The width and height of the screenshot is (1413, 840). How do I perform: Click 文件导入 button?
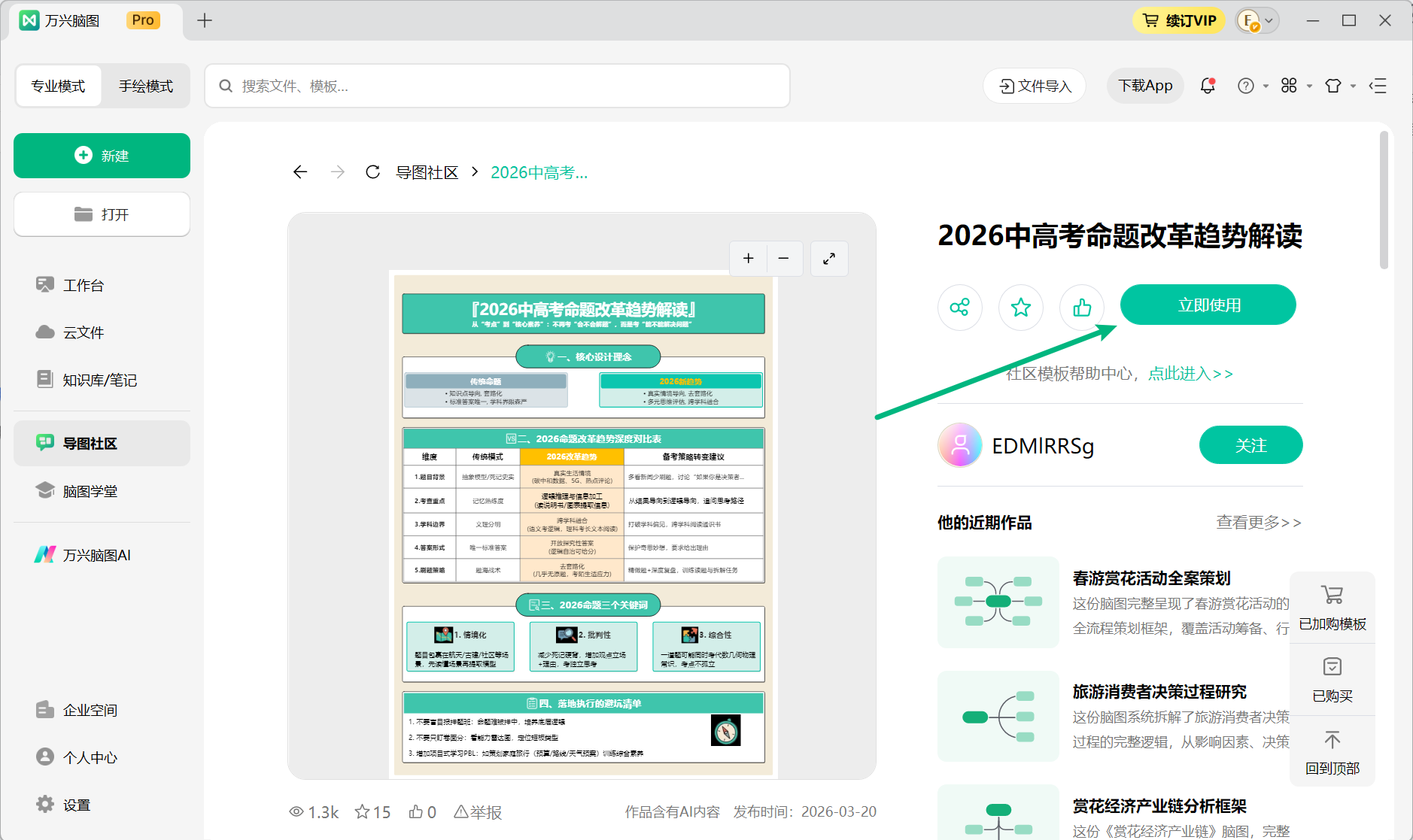coord(1035,86)
